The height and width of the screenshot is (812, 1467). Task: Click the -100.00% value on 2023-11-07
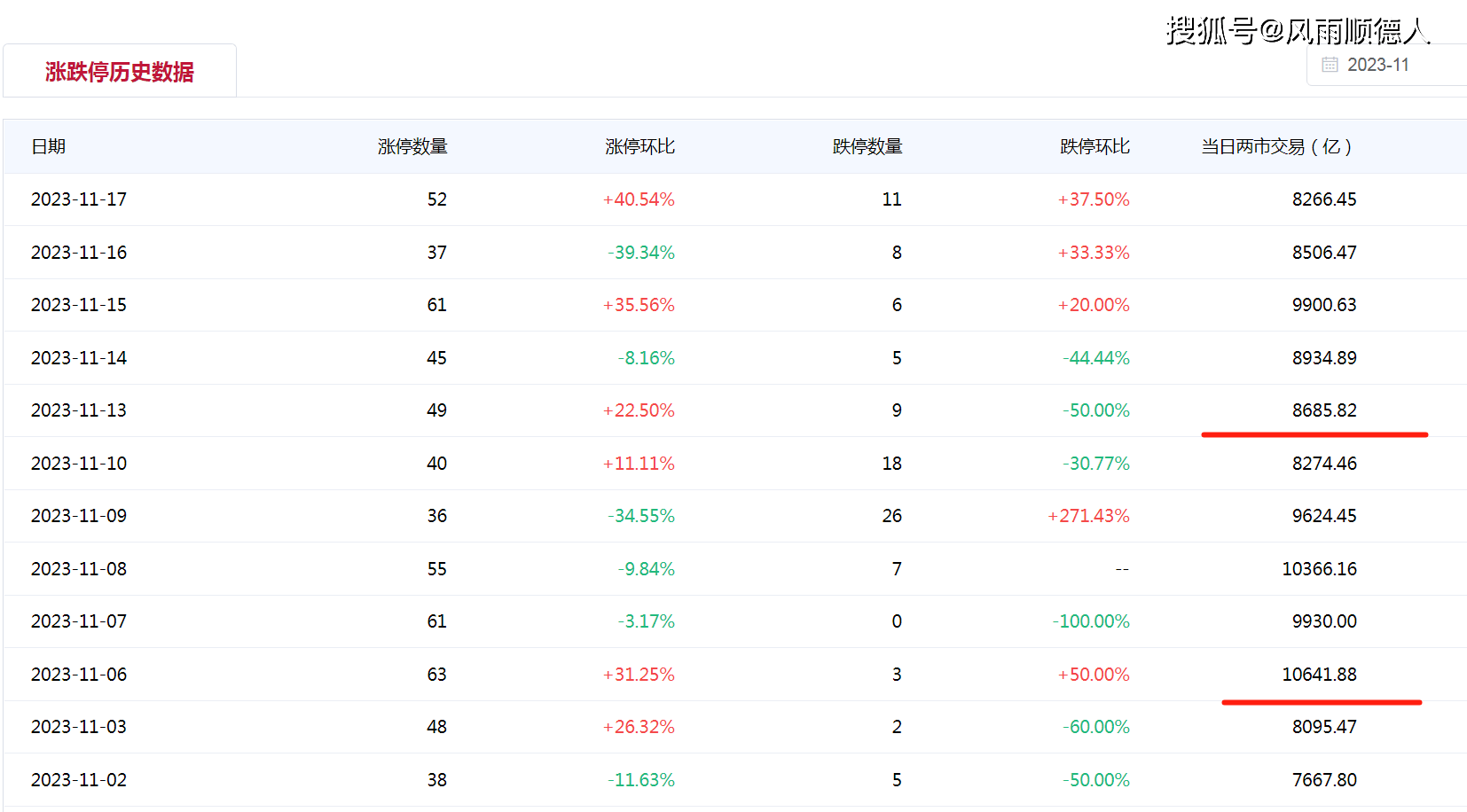[1091, 621]
